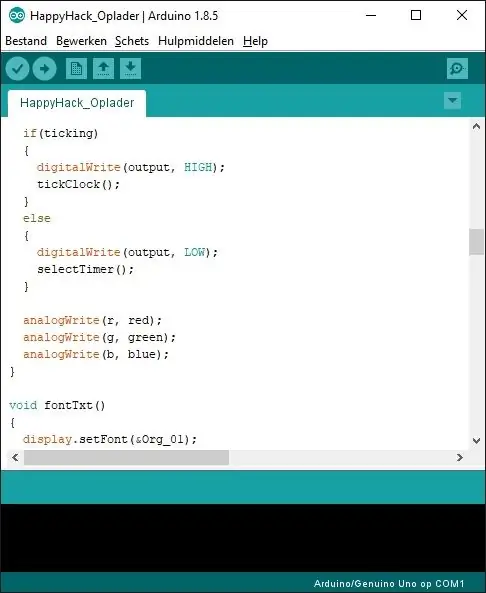Click the horizontal scrollbar left arrow
The image size is (486, 593).
click(15, 458)
